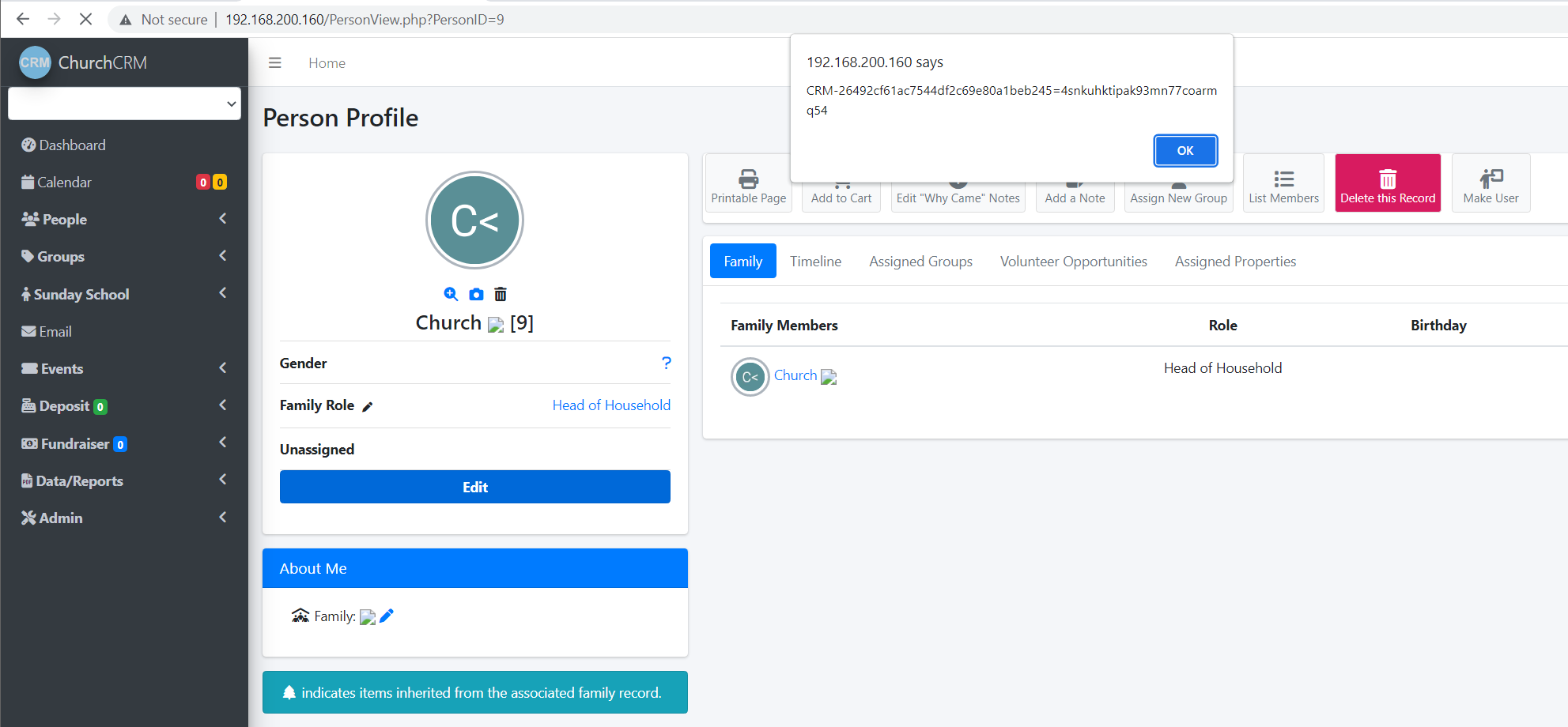Select the Family tab
Viewport: 1568px width, 727px height.
[743, 261]
